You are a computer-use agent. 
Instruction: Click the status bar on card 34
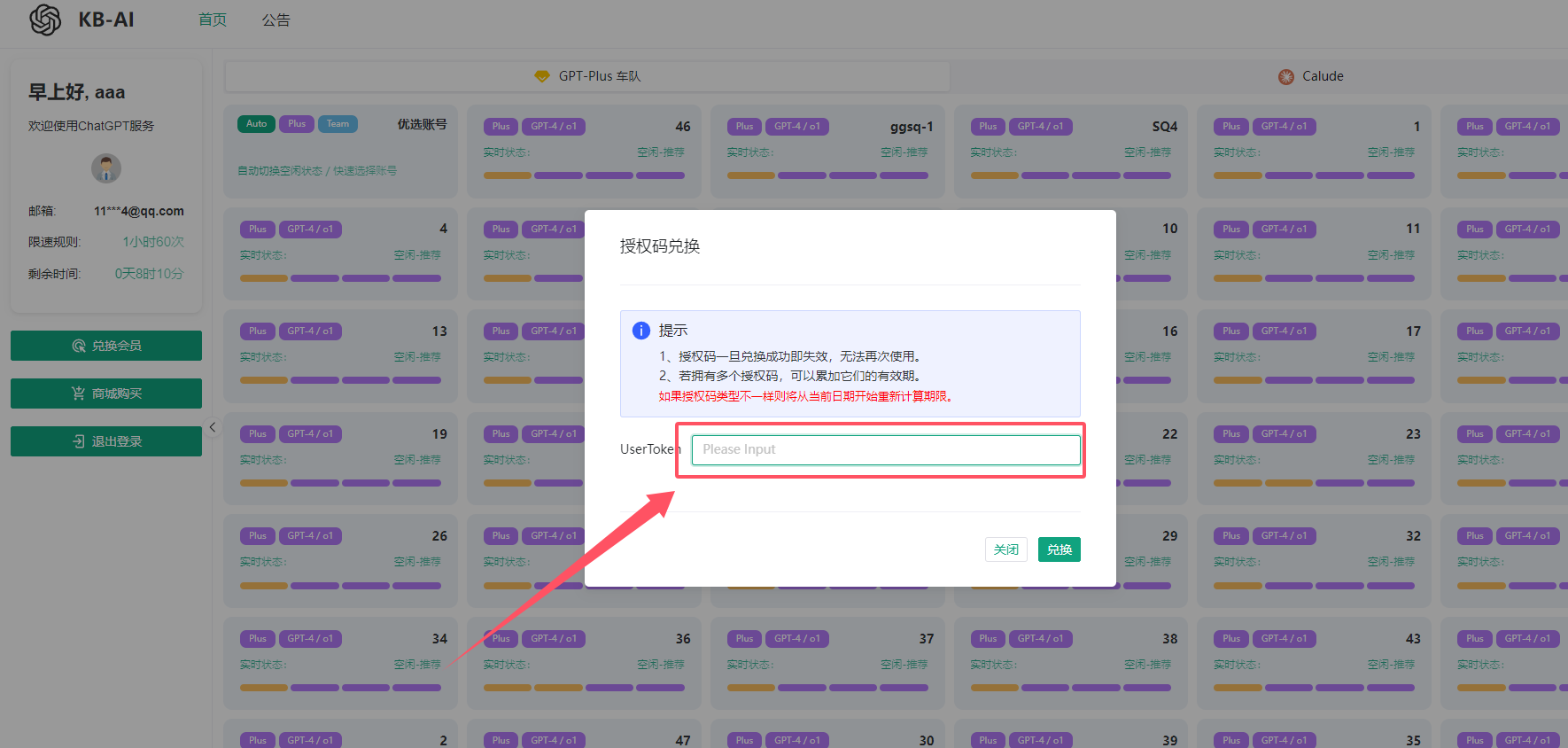point(340,688)
